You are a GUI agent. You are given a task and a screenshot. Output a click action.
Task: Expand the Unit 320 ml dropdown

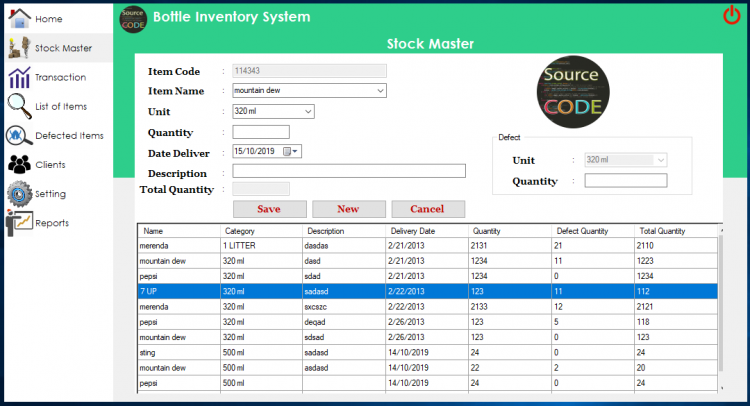click(308, 111)
